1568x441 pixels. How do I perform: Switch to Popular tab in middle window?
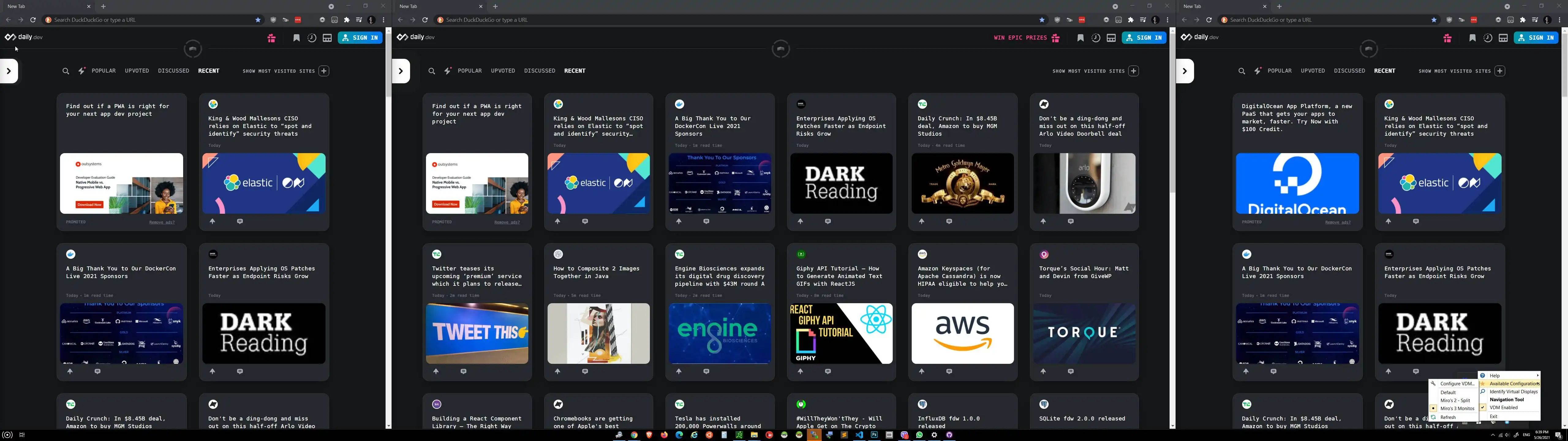tap(469, 71)
